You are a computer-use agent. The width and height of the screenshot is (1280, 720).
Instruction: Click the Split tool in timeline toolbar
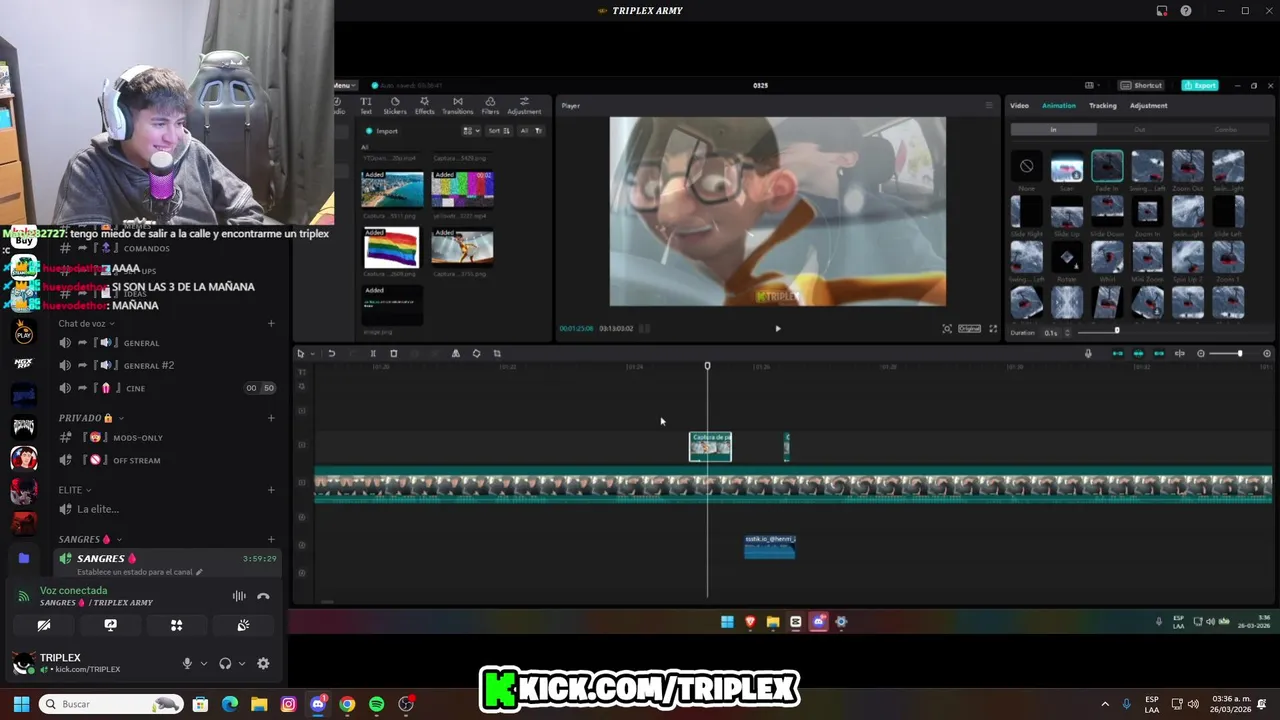tap(373, 353)
